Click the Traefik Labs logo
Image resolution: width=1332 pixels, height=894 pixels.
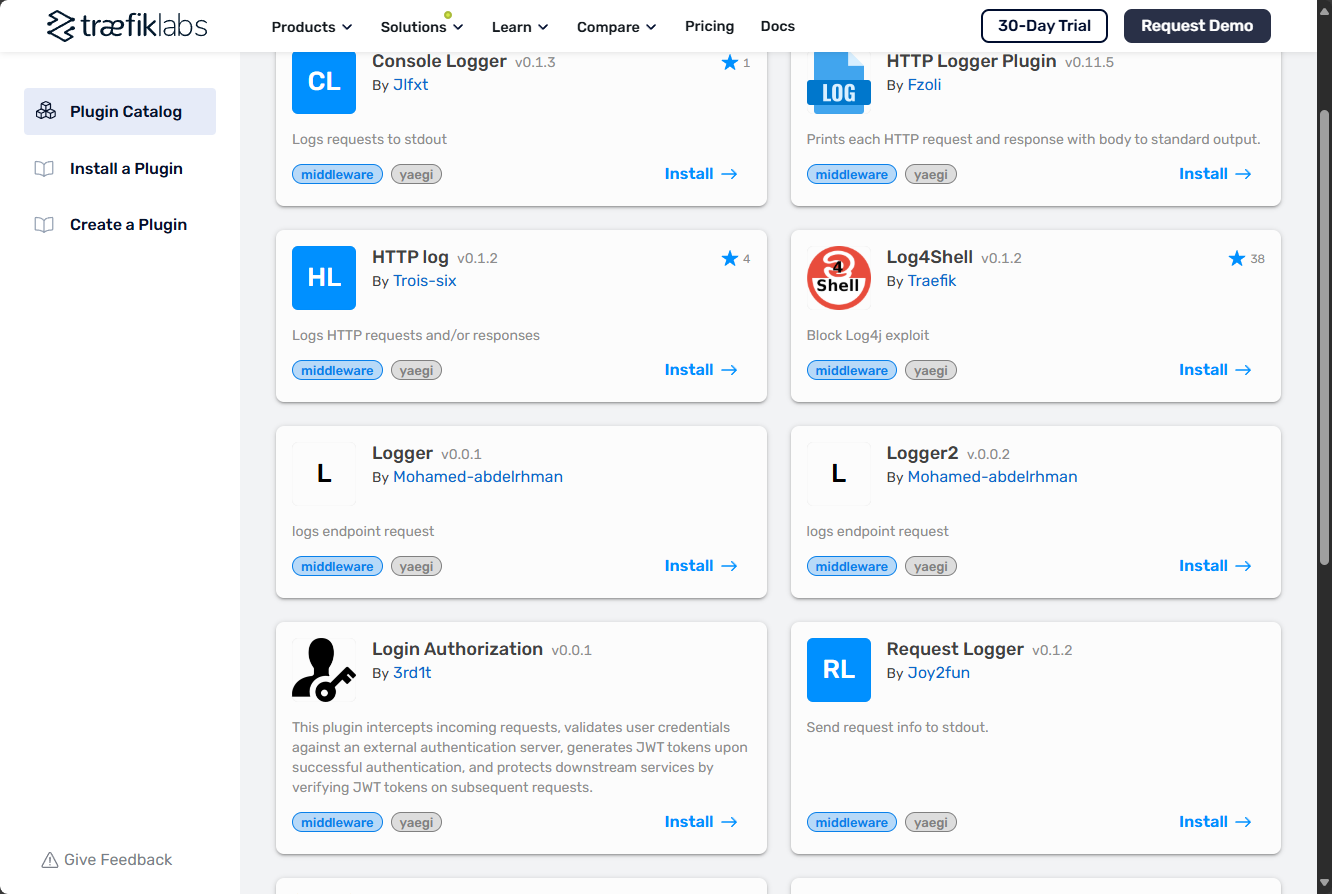[127, 26]
